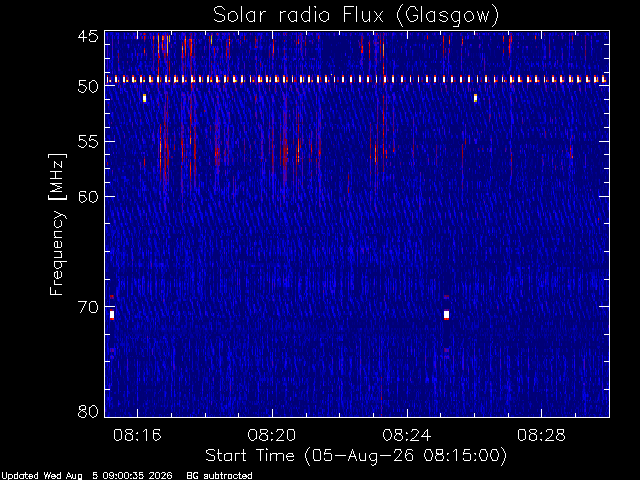This screenshot has width=640, height=480.
Task: Select the 55 MHz frequency tick label
Action: (x=88, y=142)
